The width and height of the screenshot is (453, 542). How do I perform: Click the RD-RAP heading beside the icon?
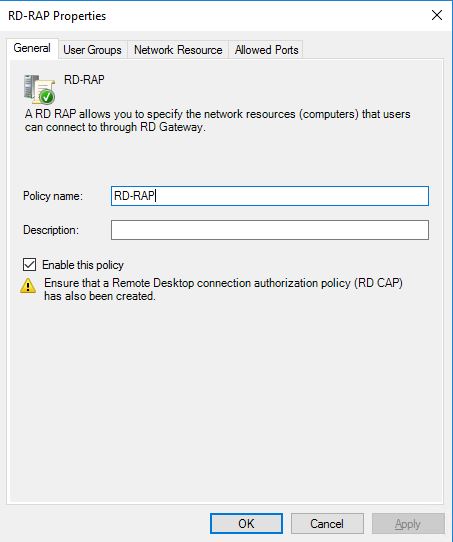pos(84,80)
